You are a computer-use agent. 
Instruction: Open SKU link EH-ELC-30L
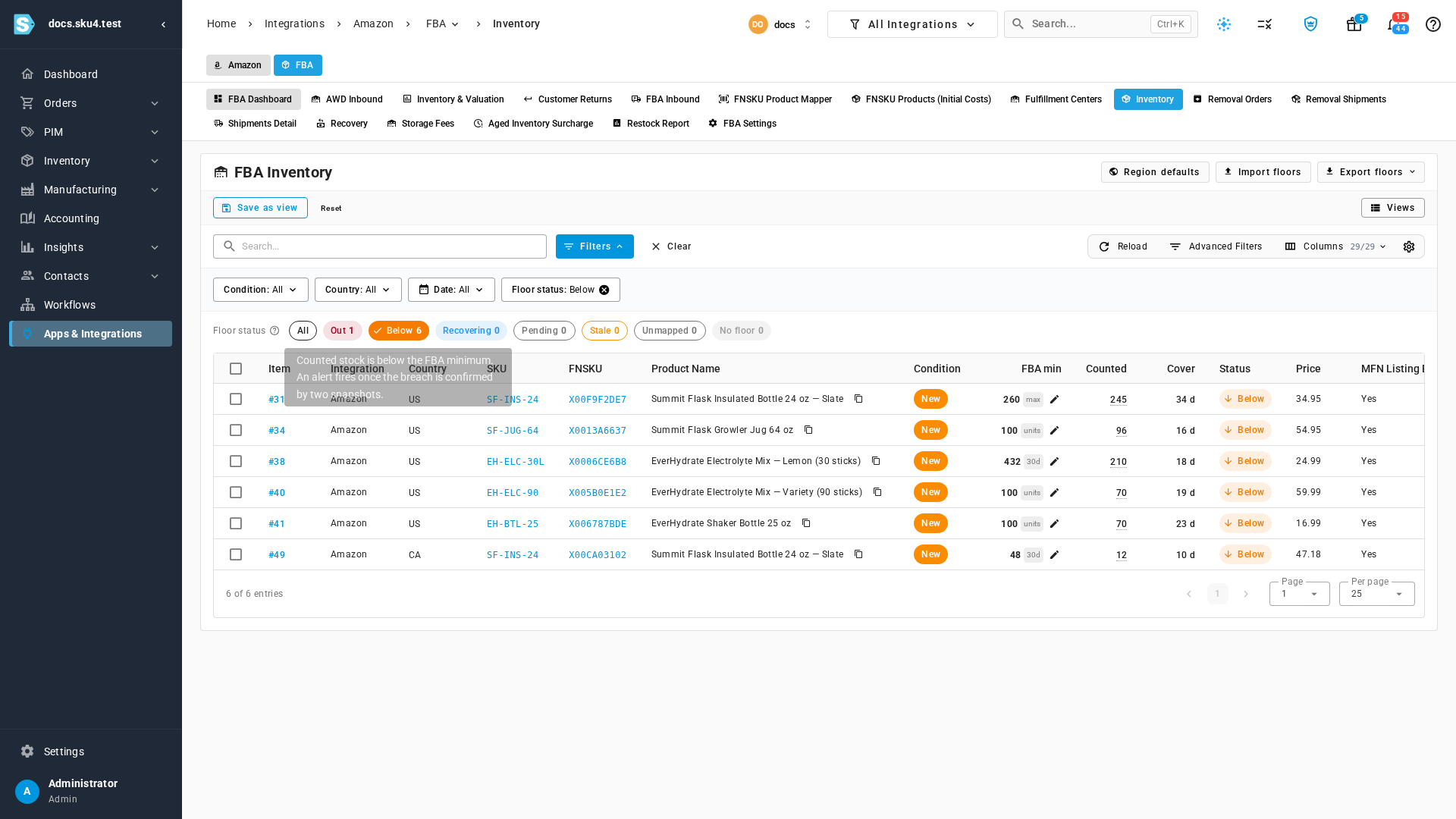pos(516,461)
